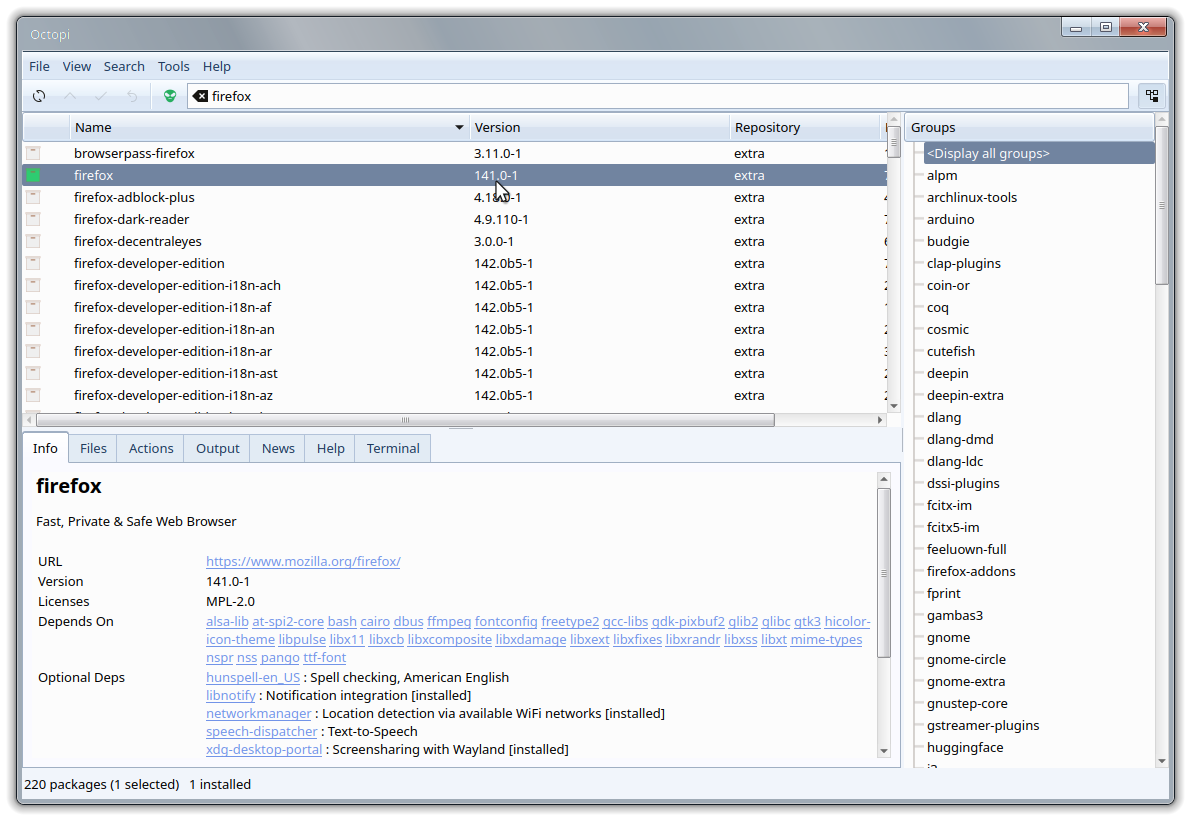
Task: Sort by Name column header arrow
Action: pyautogui.click(x=459, y=128)
